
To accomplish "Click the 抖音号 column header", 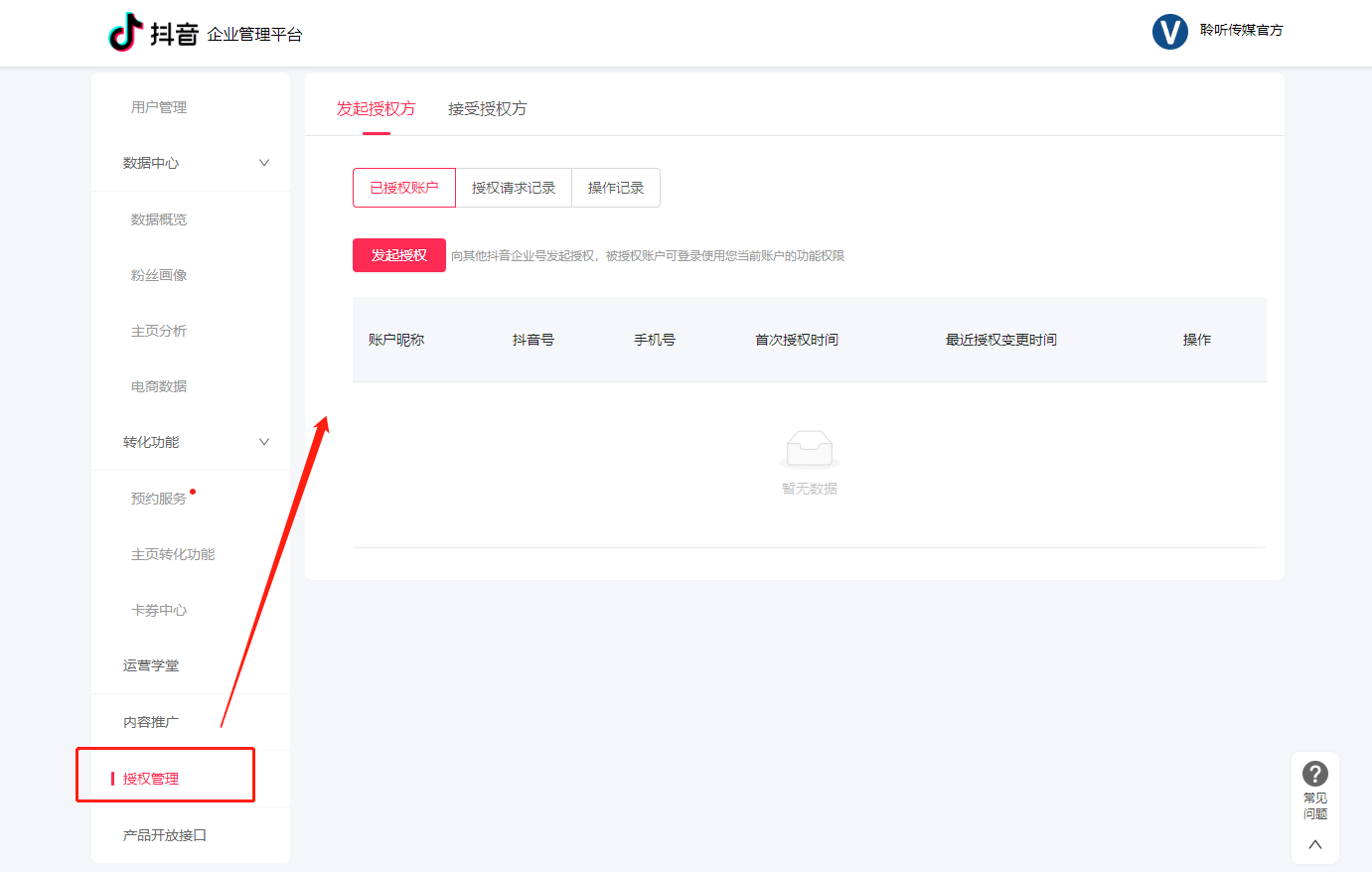I will coord(534,340).
